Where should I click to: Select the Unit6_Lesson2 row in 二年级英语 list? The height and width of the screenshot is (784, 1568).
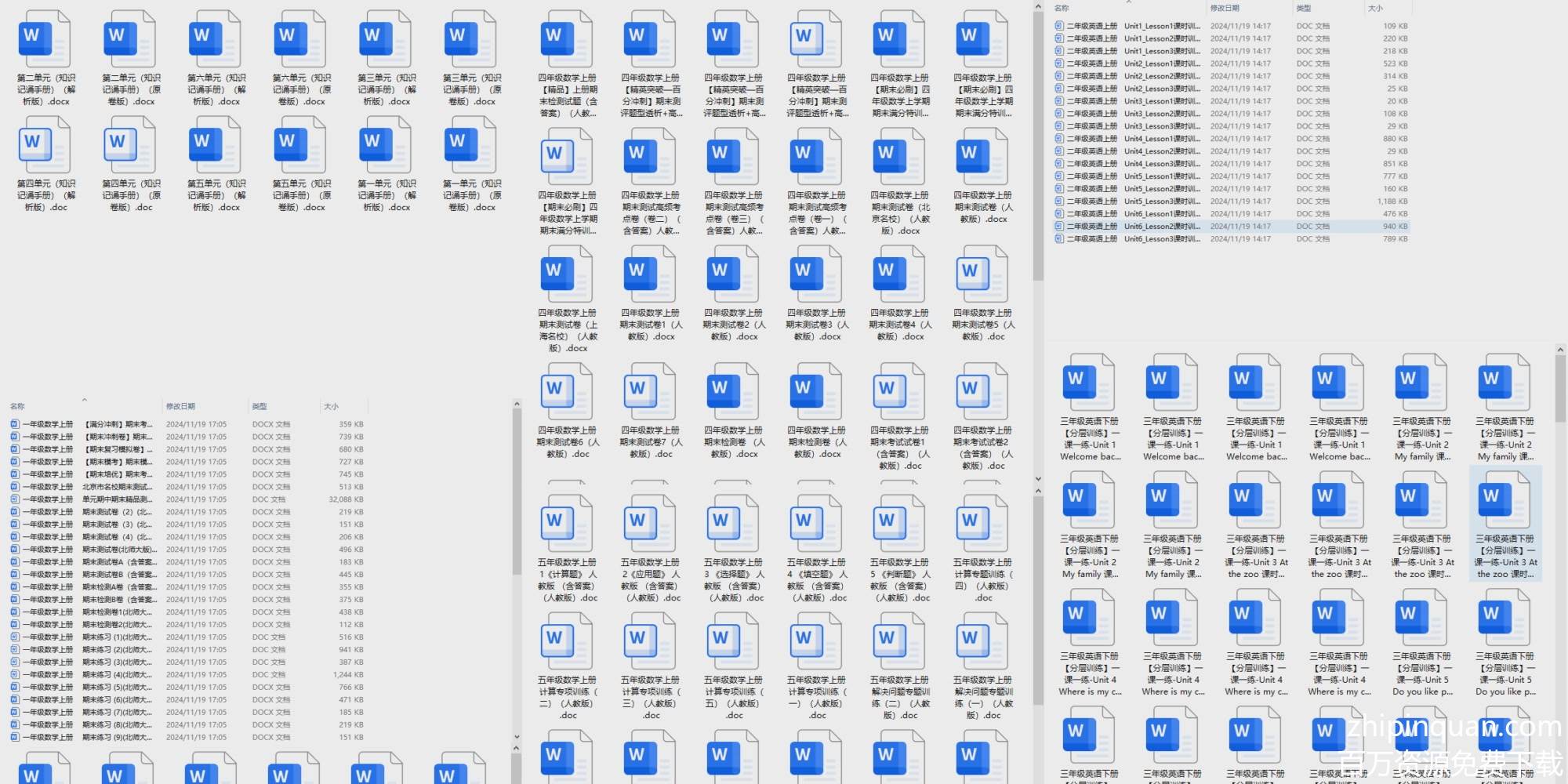[1160, 227]
